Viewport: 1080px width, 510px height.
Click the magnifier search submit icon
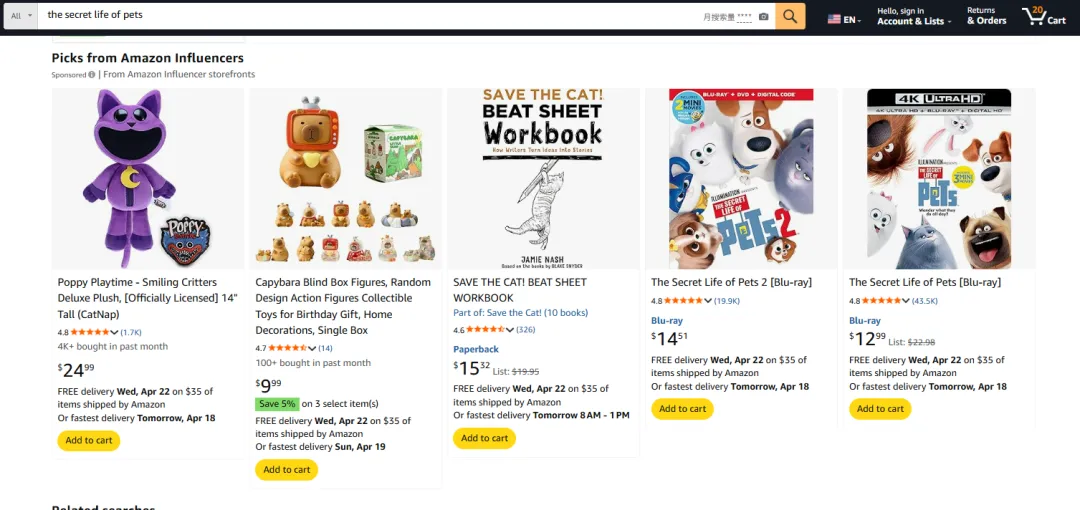click(x=790, y=16)
